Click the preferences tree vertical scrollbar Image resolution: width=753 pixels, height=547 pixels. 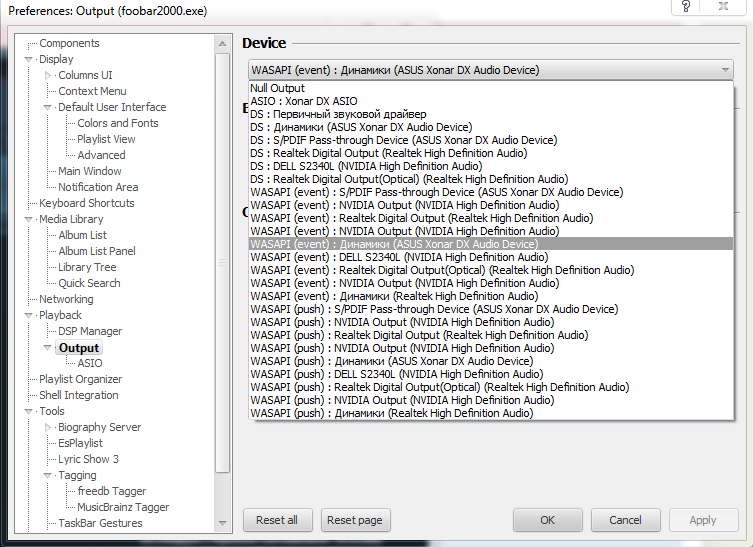click(x=222, y=250)
